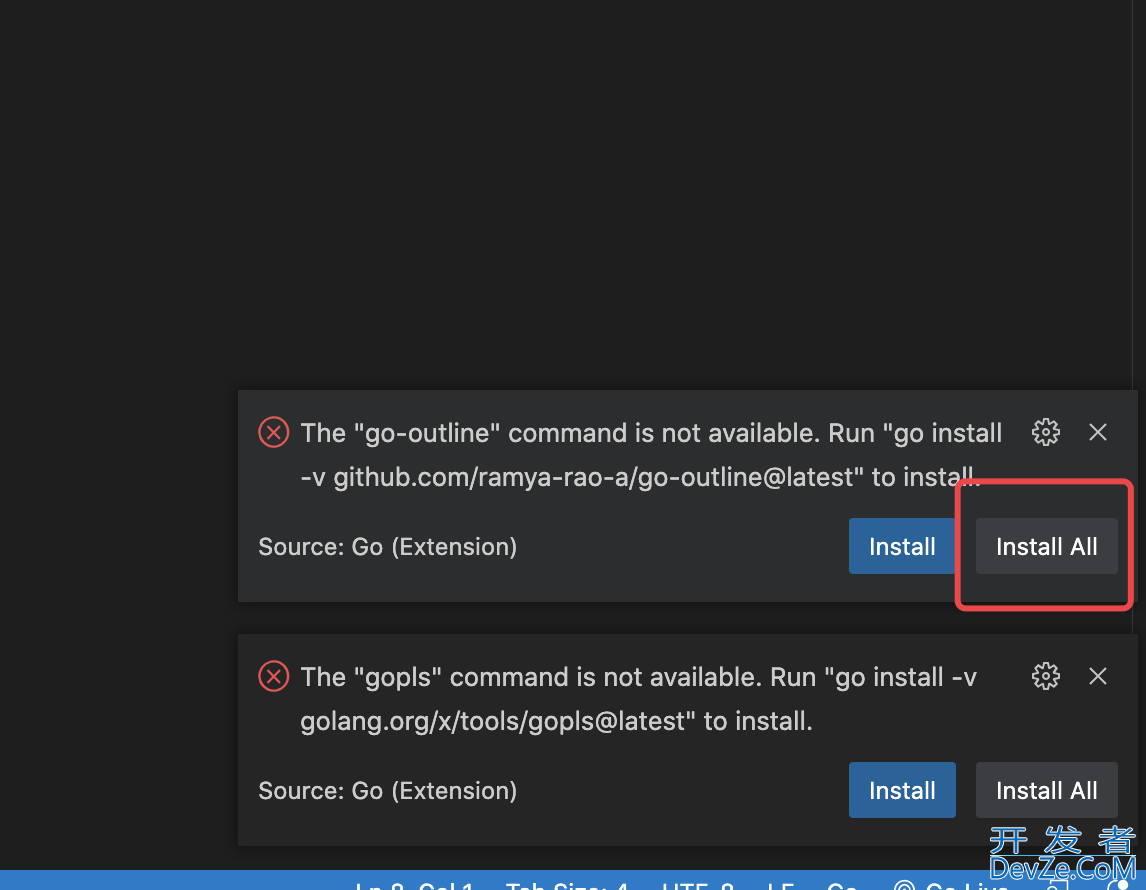Click Install All on gopls notification
Viewport: 1146px width, 890px height.
point(1046,791)
